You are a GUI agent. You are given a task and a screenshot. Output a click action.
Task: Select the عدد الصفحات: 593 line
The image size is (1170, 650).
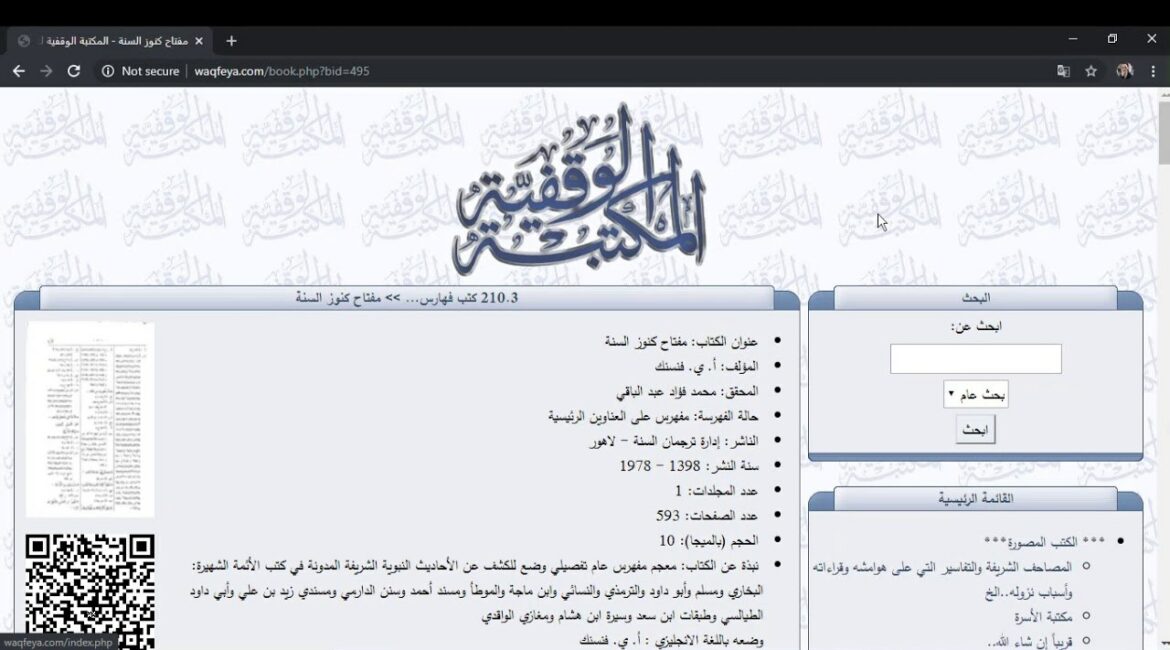click(707, 516)
